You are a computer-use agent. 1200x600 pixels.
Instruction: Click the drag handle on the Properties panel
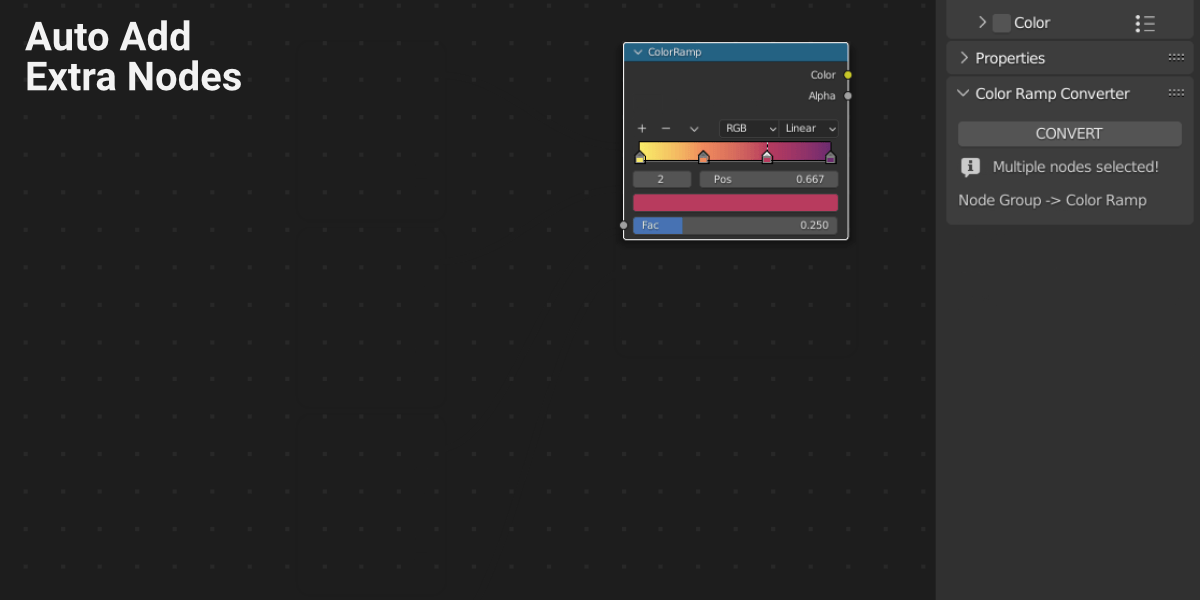click(1176, 57)
